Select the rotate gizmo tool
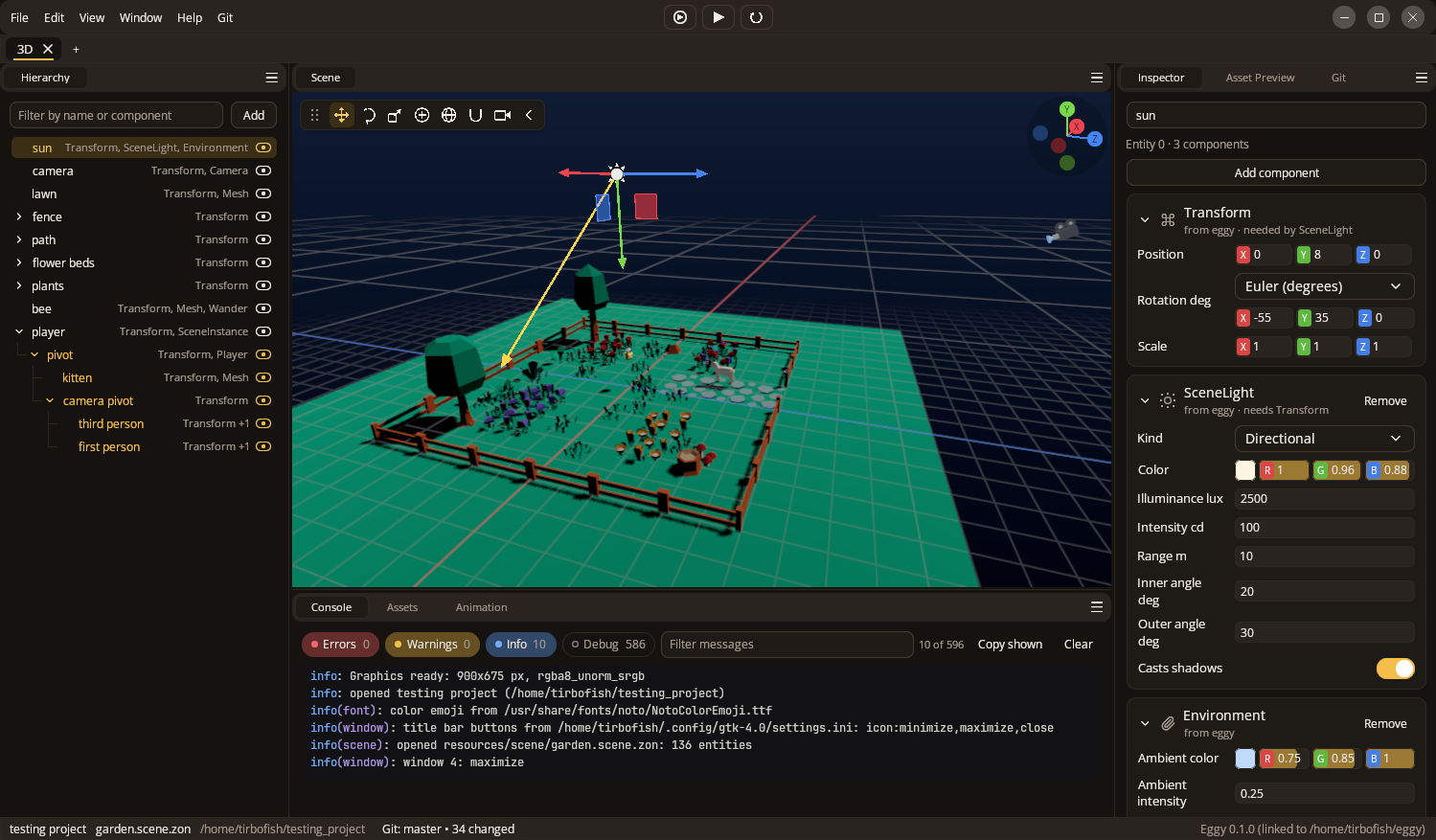The width and height of the screenshot is (1436, 840). pyautogui.click(x=368, y=115)
